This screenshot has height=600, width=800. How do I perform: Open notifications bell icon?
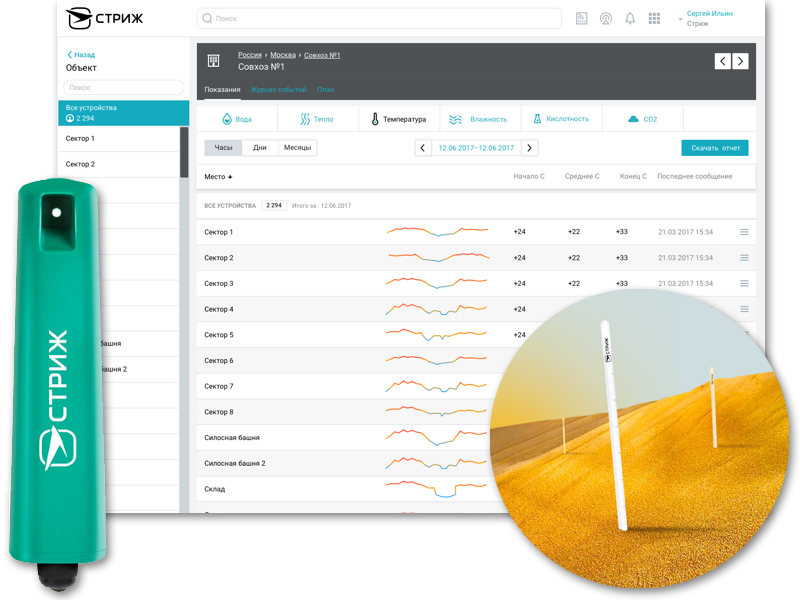click(x=630, y=18)
